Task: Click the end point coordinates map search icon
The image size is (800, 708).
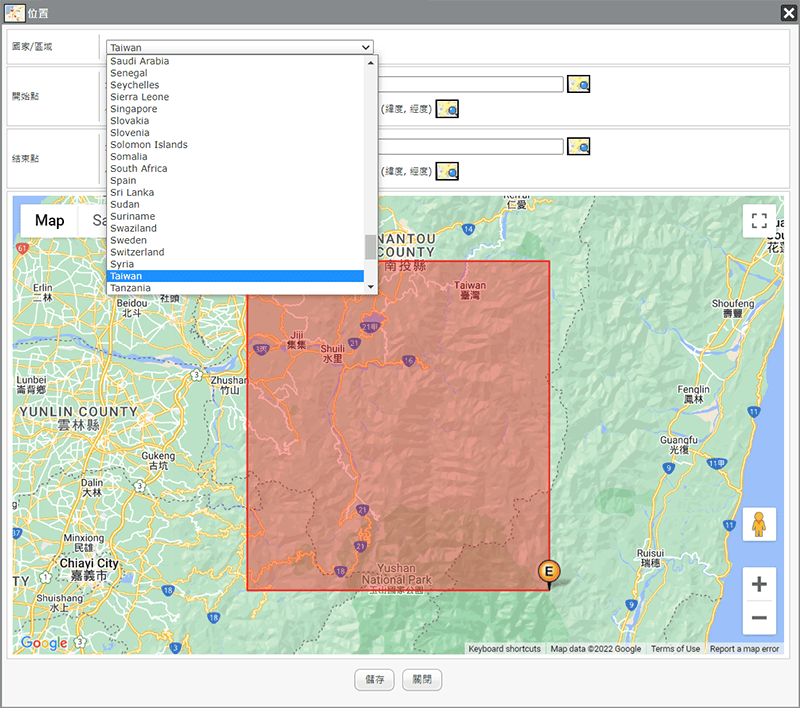Action: (447, 171)
